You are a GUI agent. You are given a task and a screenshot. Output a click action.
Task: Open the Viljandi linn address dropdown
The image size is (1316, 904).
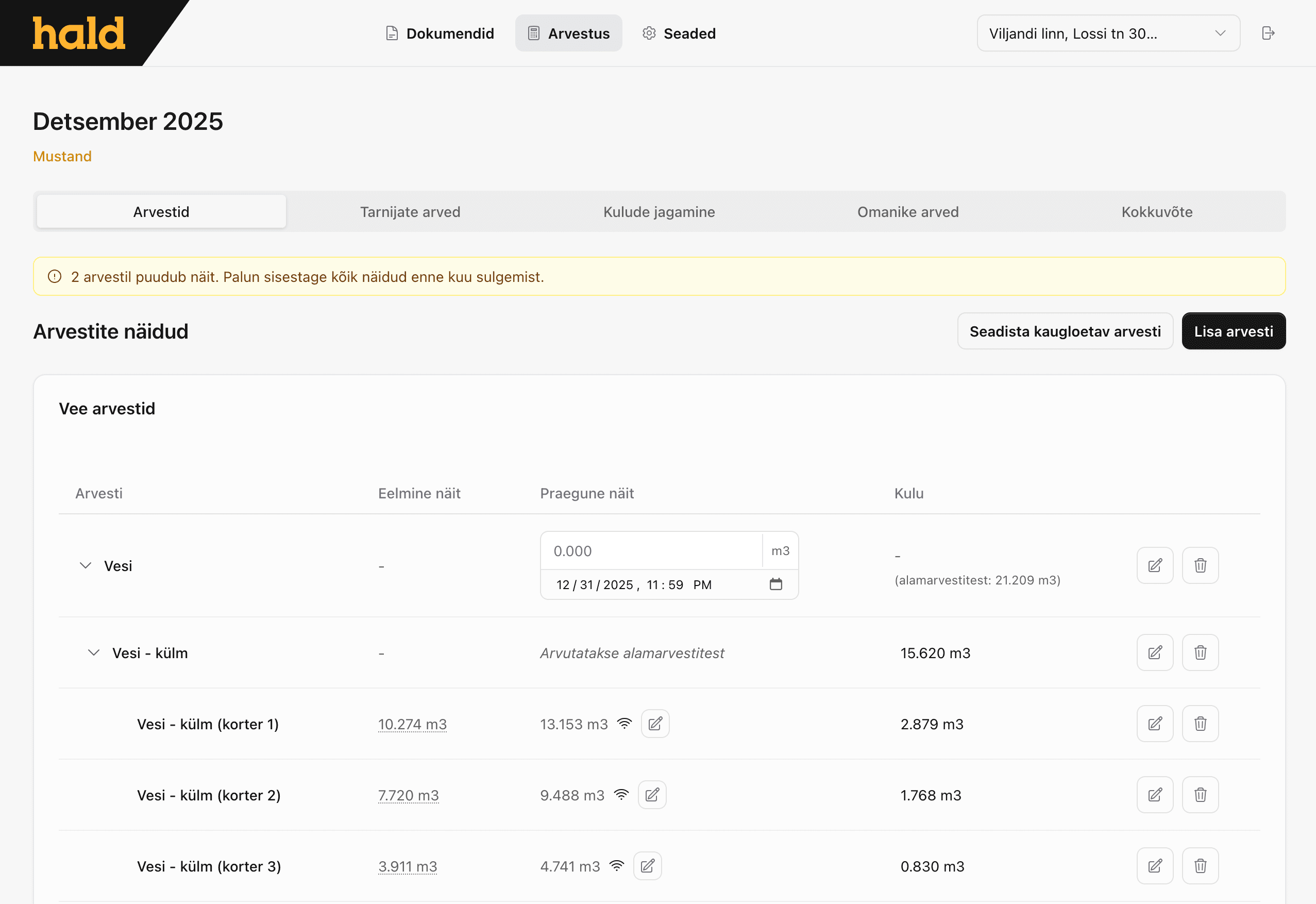(x=1108, y=33)
